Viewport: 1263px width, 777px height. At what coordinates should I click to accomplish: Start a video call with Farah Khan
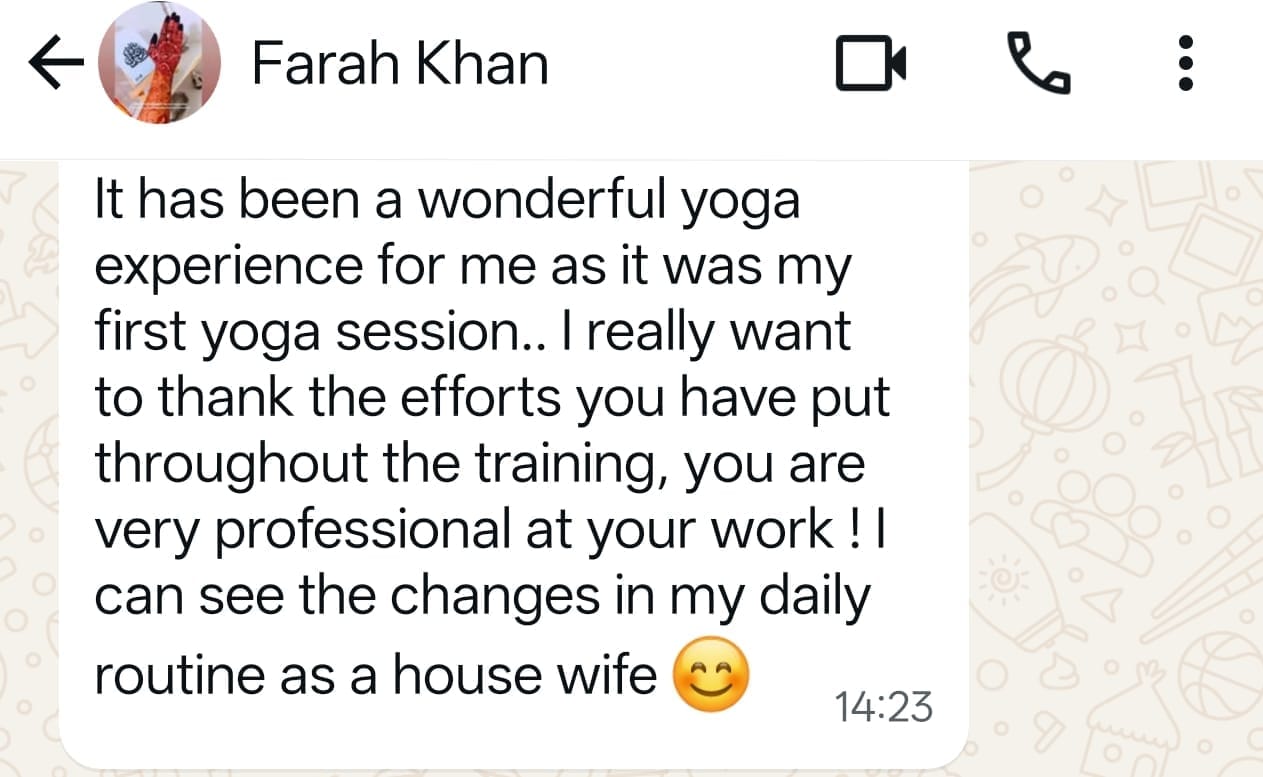(870, 64)
